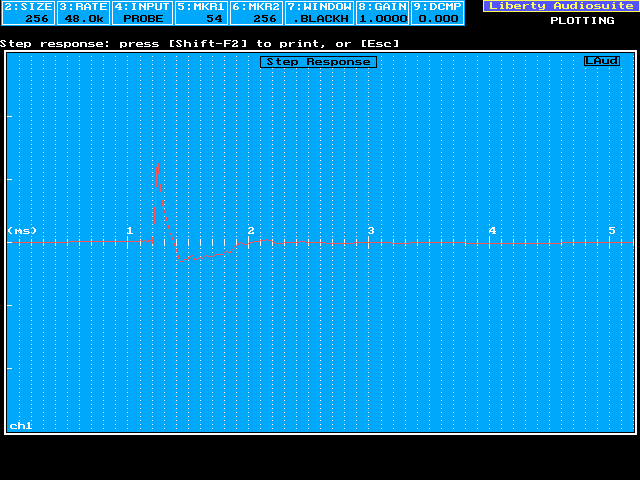The image size is (640, 480).
Task: Click the 1 ms time axis marker
Action: (129, 231)
